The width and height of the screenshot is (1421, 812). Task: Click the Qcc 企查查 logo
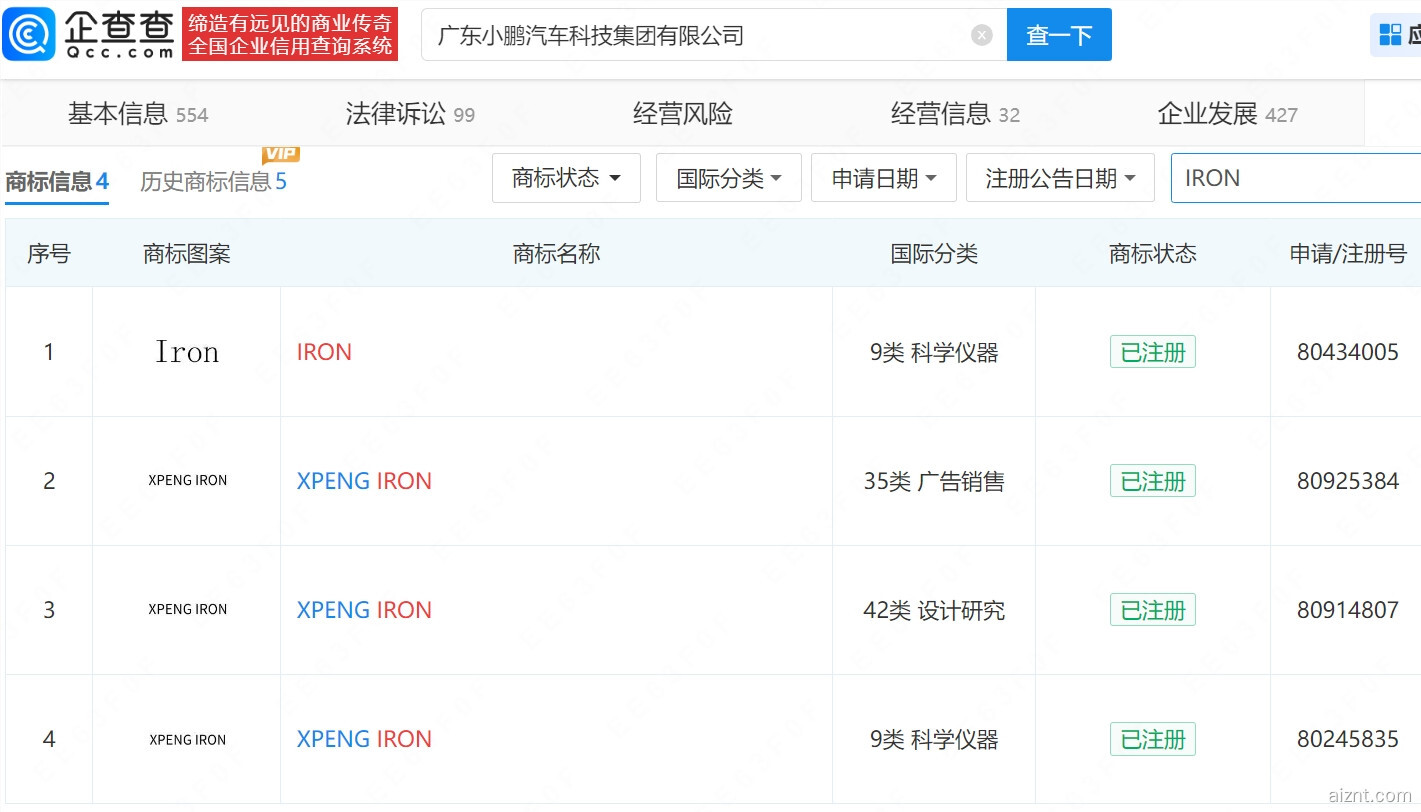pos(89,34)
